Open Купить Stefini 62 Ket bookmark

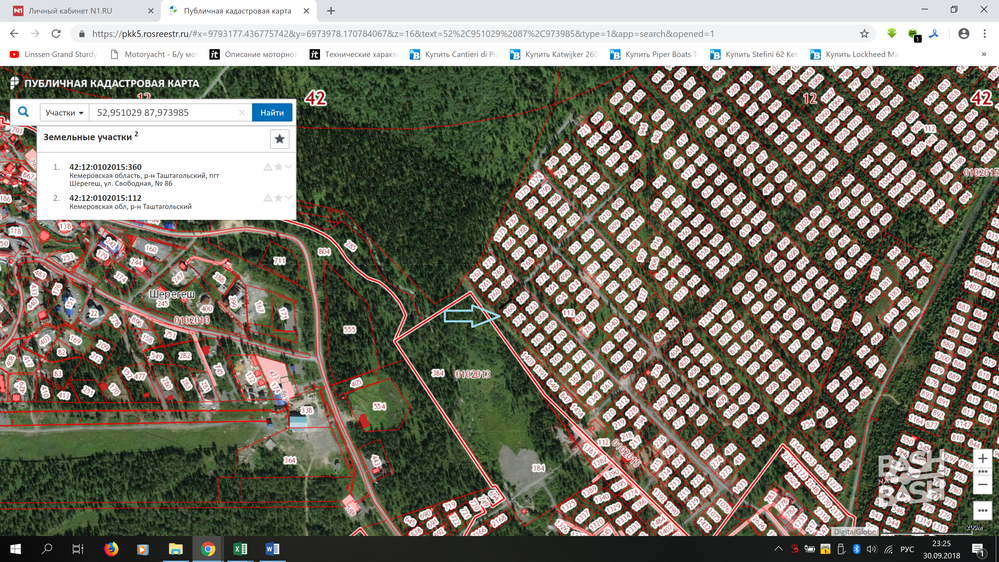click(x=754, y=54)
